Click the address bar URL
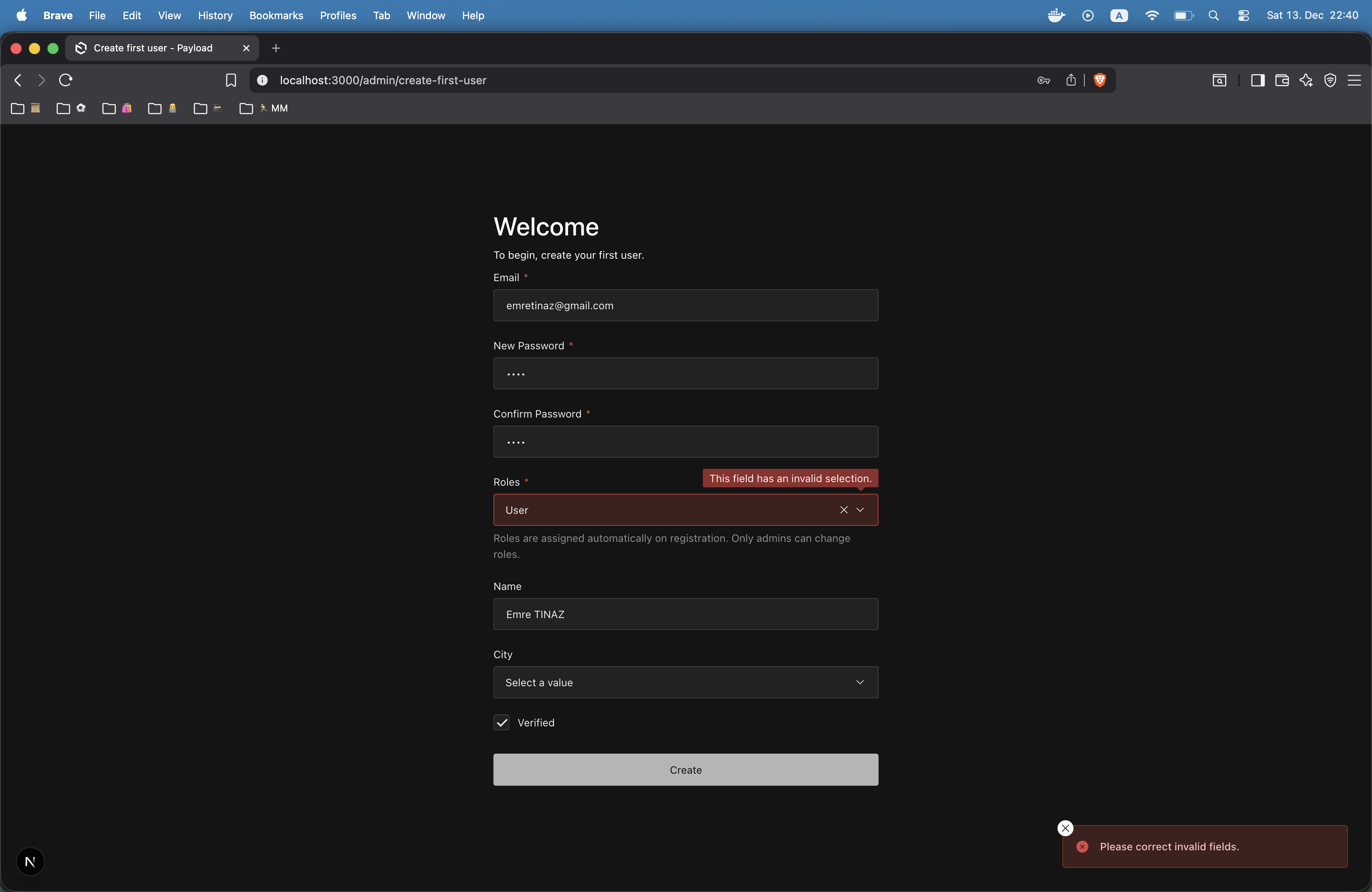This screenshot has width=1372, height=892. click(383, 80)
